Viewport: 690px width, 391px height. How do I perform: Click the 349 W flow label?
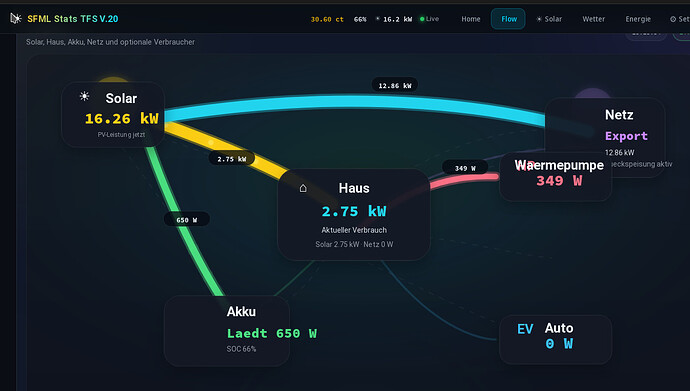[x=465, y=168]
